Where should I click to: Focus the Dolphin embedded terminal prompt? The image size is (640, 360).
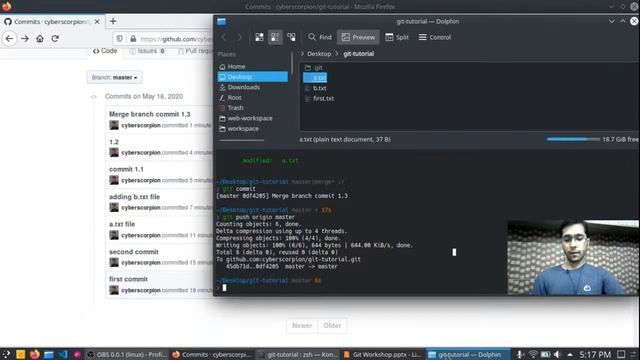(224, 288)
